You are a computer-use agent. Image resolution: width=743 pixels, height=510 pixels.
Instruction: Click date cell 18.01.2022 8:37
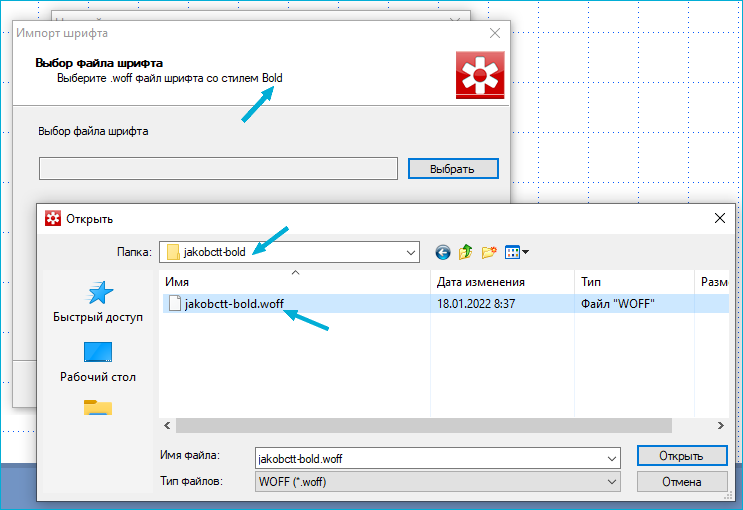476,304
